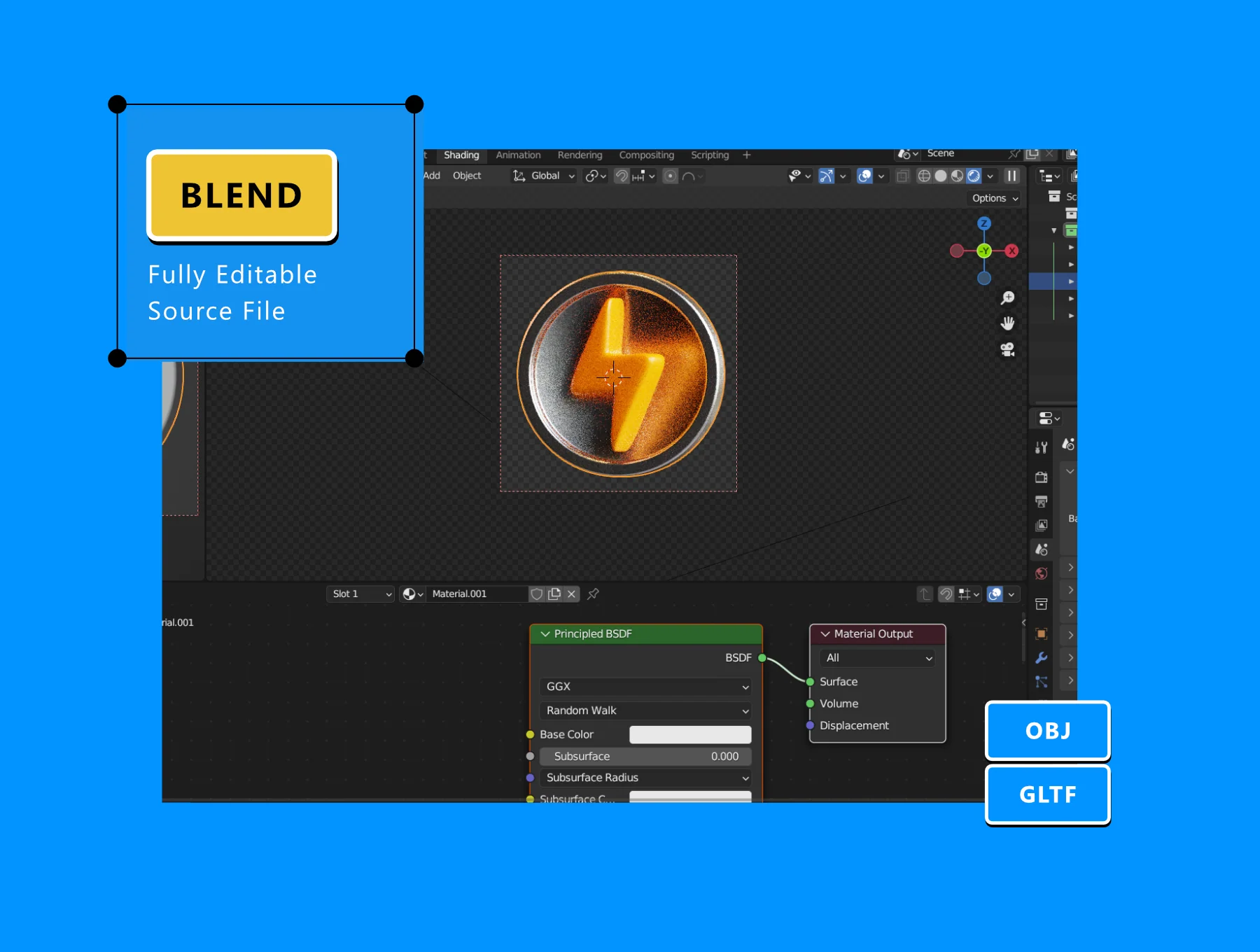Toggle proportional editing in viewport header
1260x952 pixels.
[x=671, y=176]
